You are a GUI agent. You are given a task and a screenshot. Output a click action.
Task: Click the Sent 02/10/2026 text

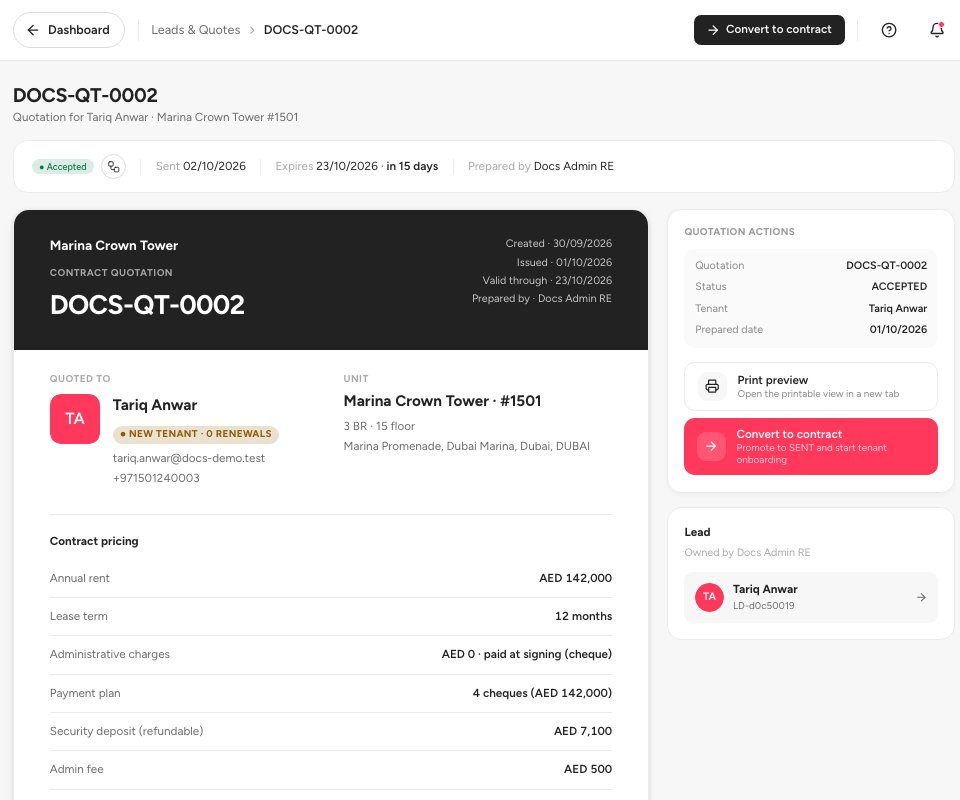201,166
